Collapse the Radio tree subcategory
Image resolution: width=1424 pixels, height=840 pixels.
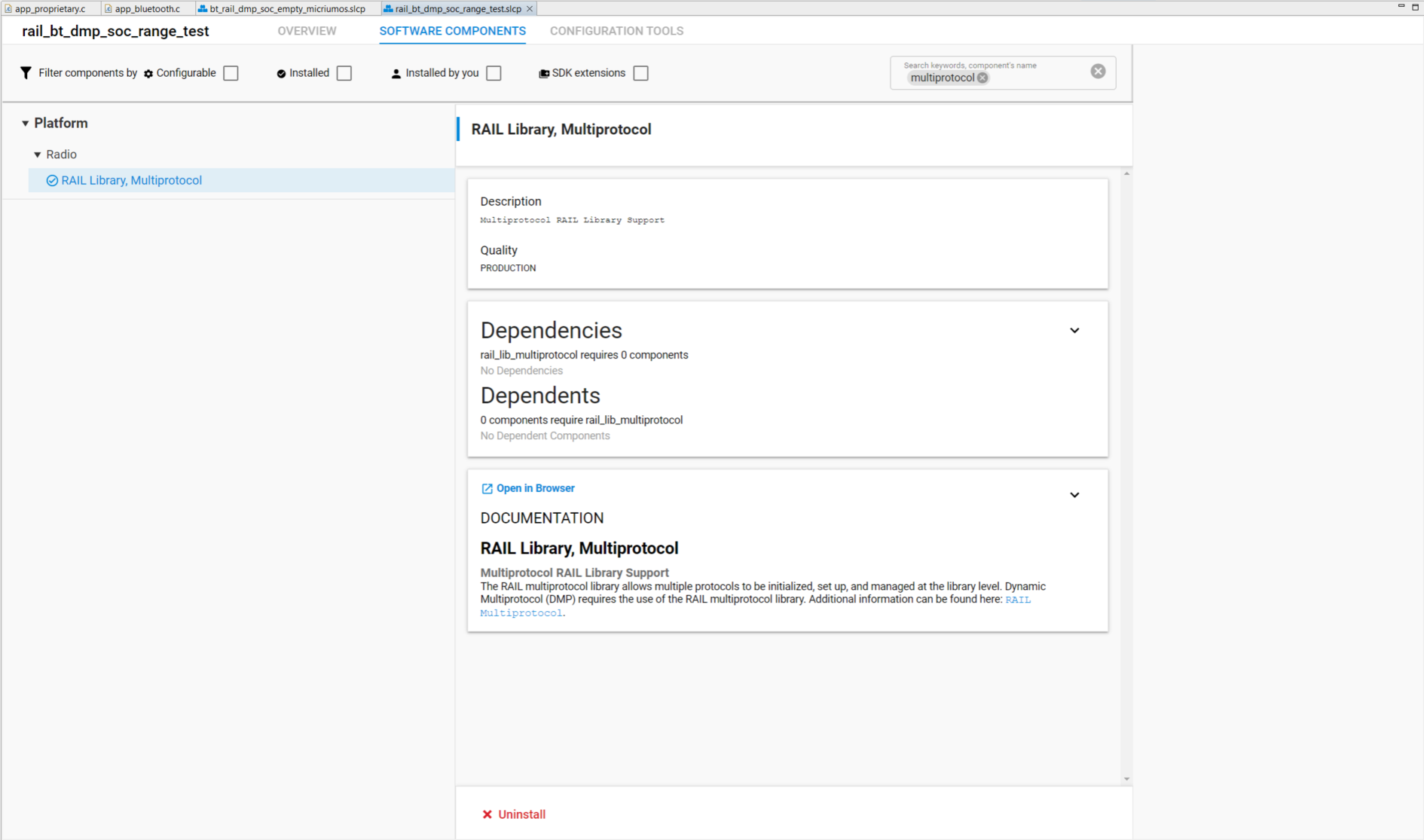(x=37, y=154)
